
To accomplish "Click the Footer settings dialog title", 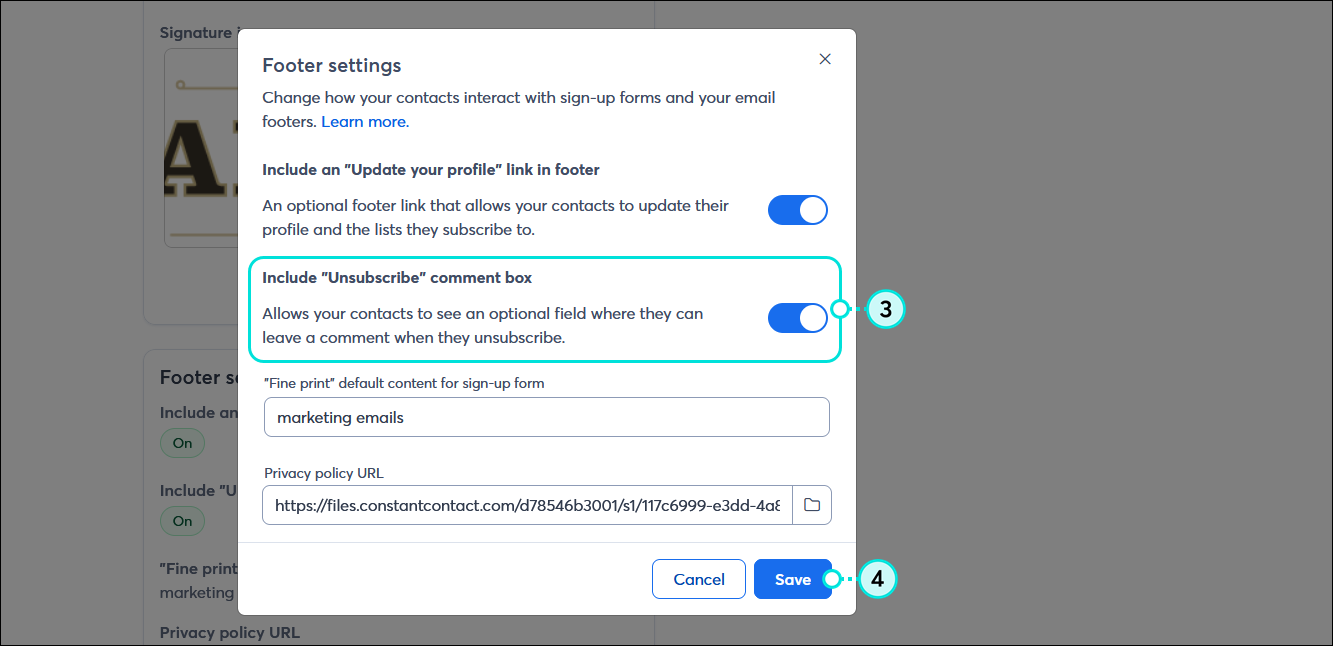I will [331, 64].
